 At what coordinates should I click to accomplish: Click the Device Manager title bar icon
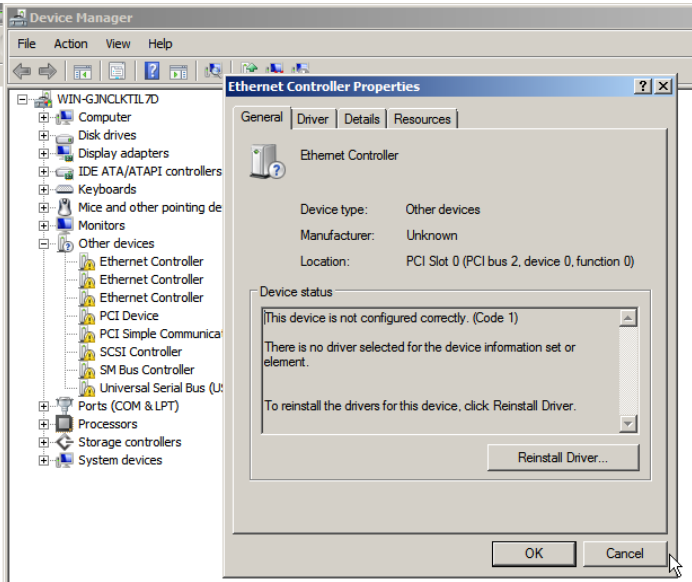pos(18,18)
